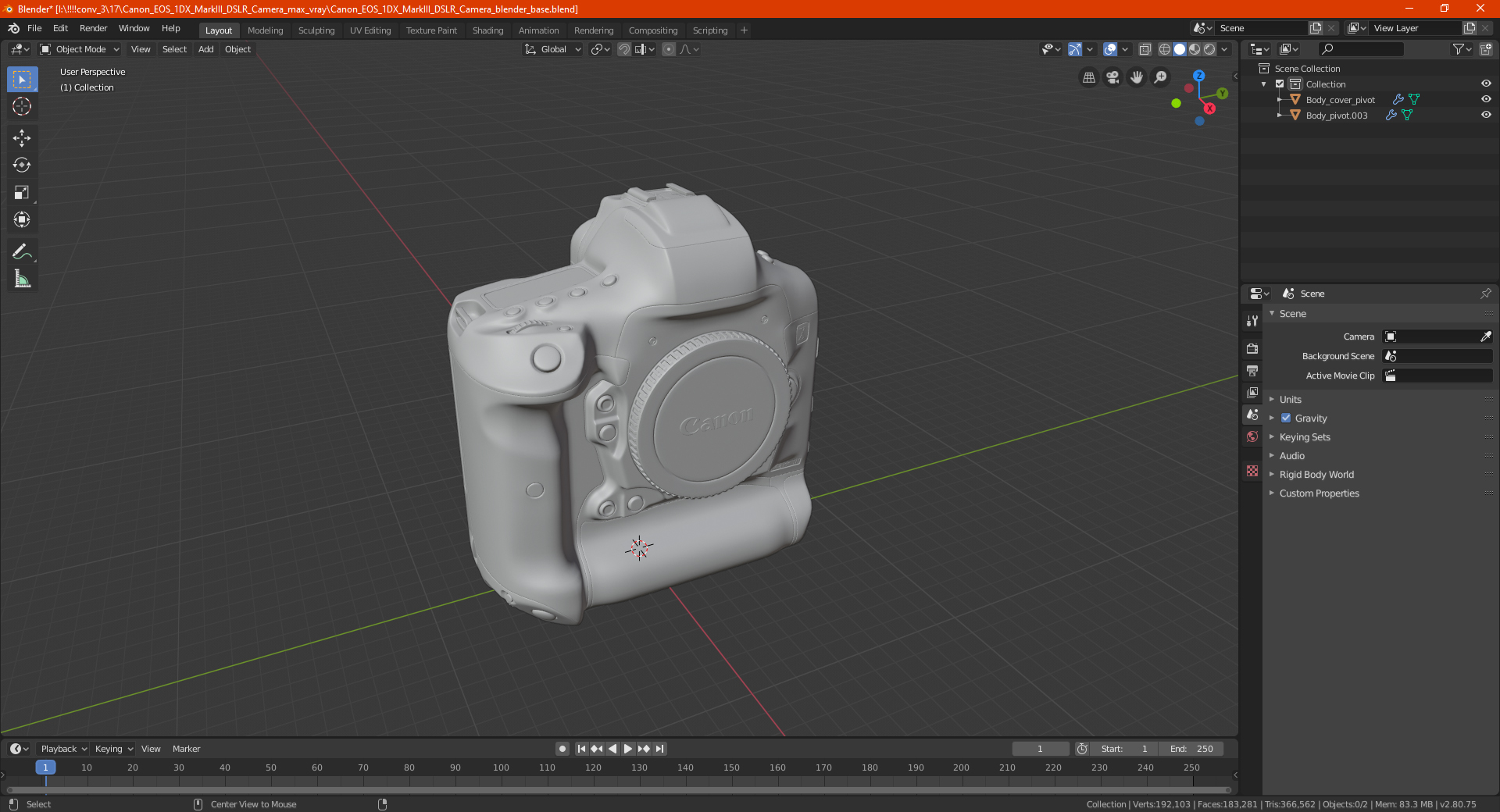Viewport: 1500px width, 812px height.
Task: Select solid viewport shading
Action: [x=1180, y=49]
